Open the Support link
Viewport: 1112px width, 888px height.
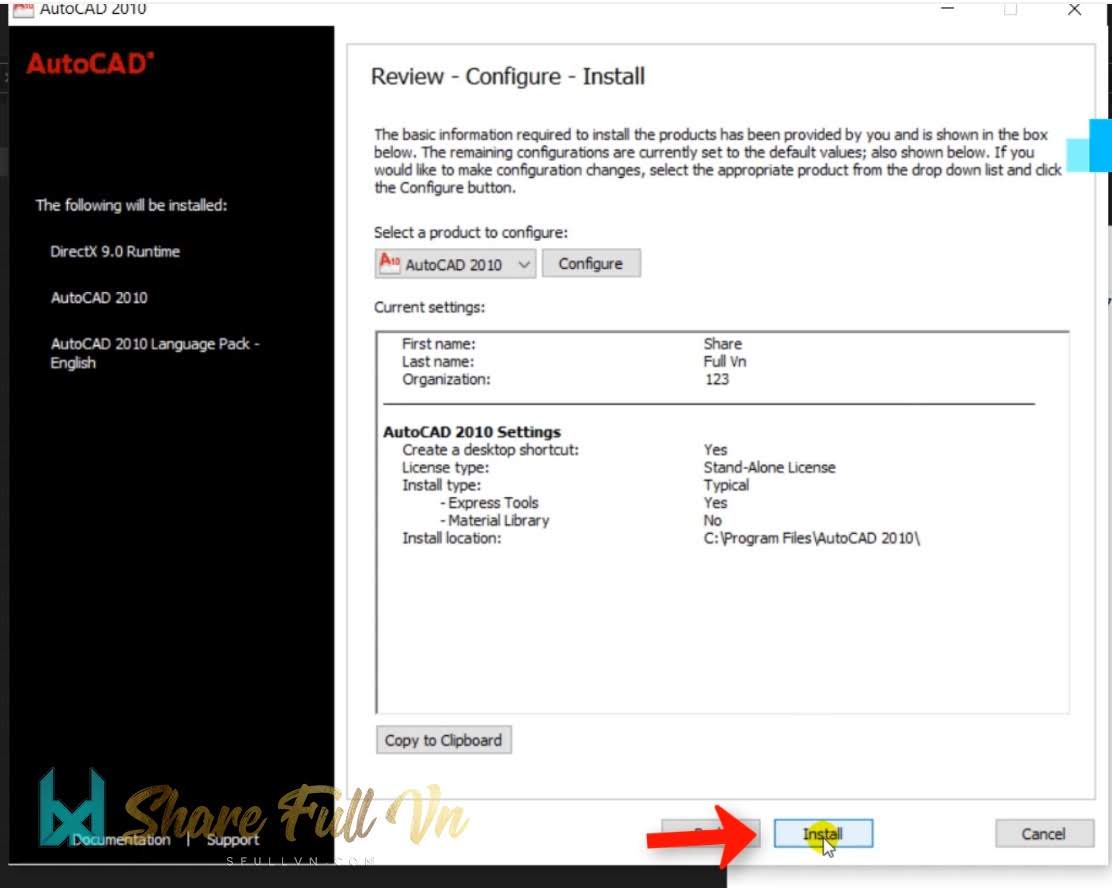(233, 840)
